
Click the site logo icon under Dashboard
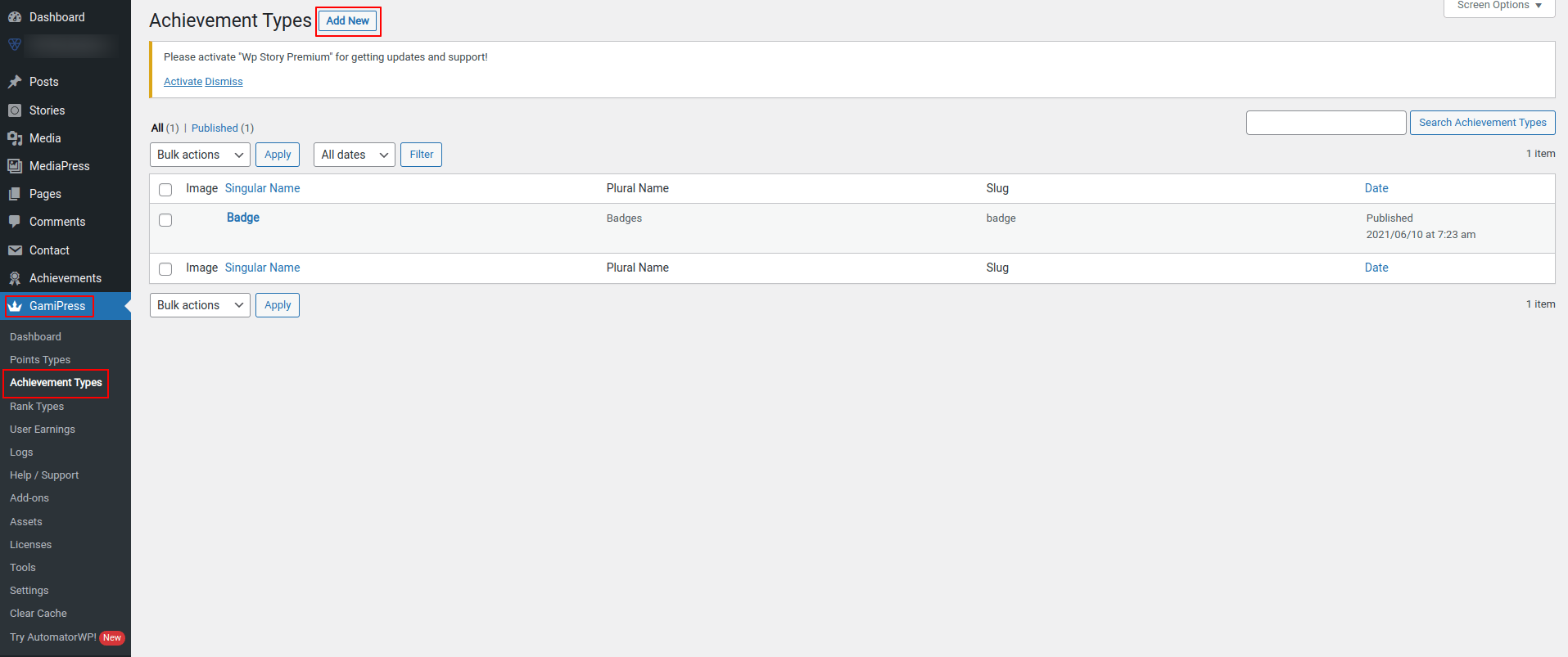tap(15, 44)
